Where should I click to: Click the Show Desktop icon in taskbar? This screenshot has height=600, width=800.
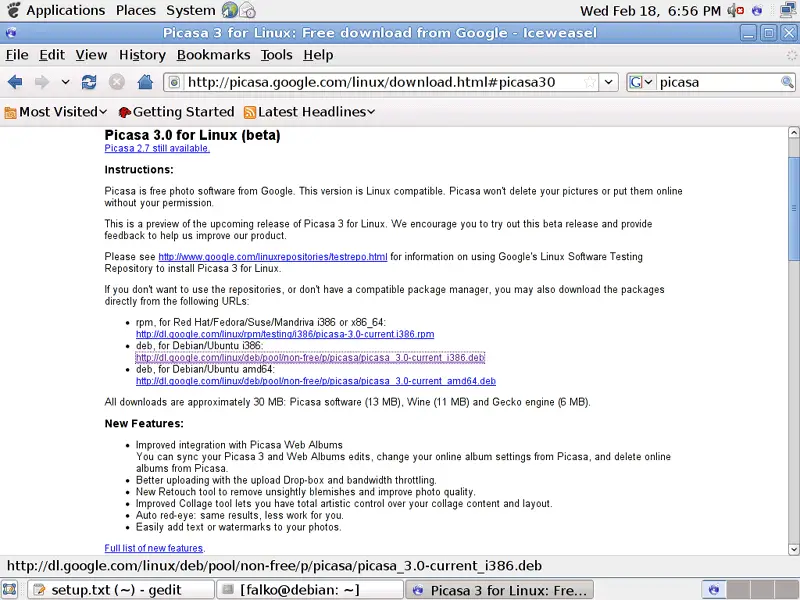[10, 590]
